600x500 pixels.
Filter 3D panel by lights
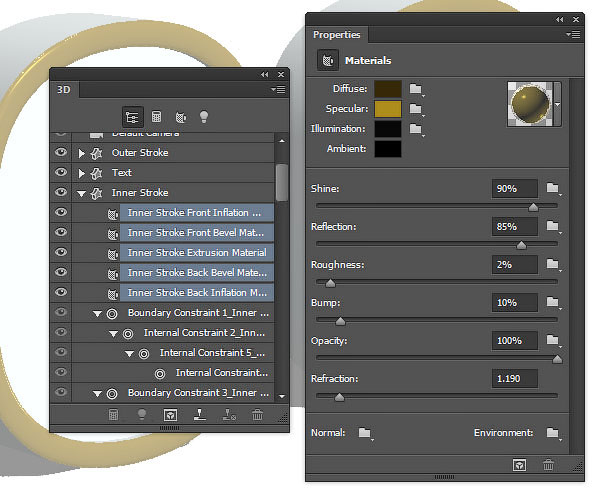[x=205, y=117]
